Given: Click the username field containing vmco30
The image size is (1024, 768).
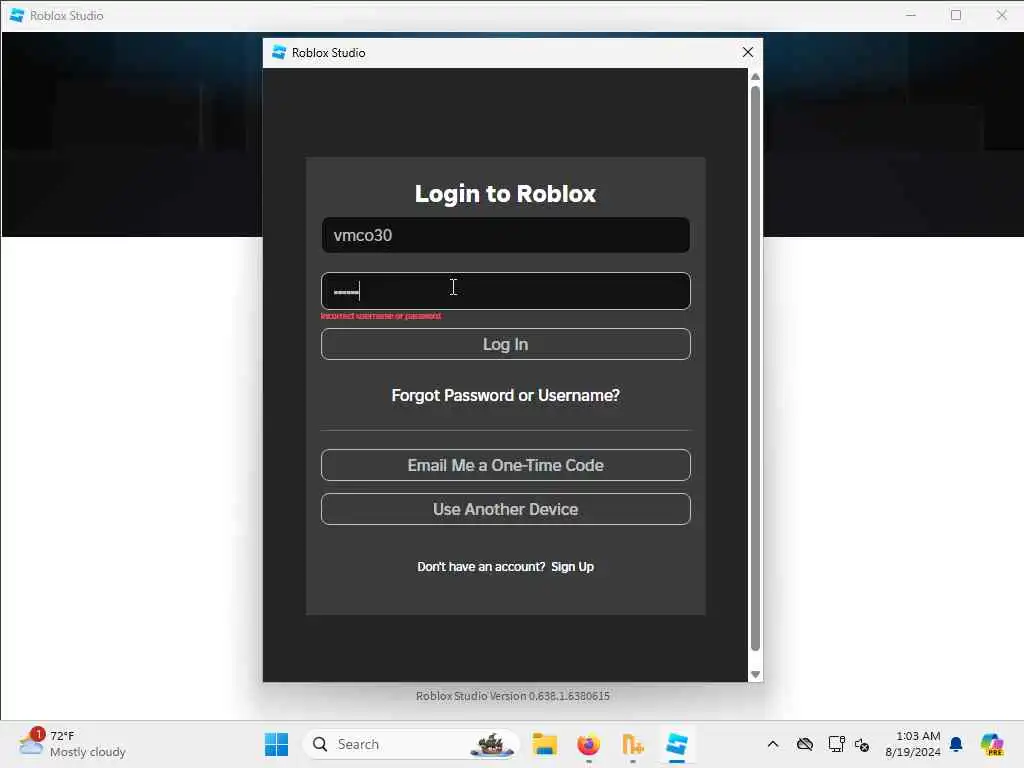Looking at the screenshot, I should pyautogui.click(x=505, y=235).
